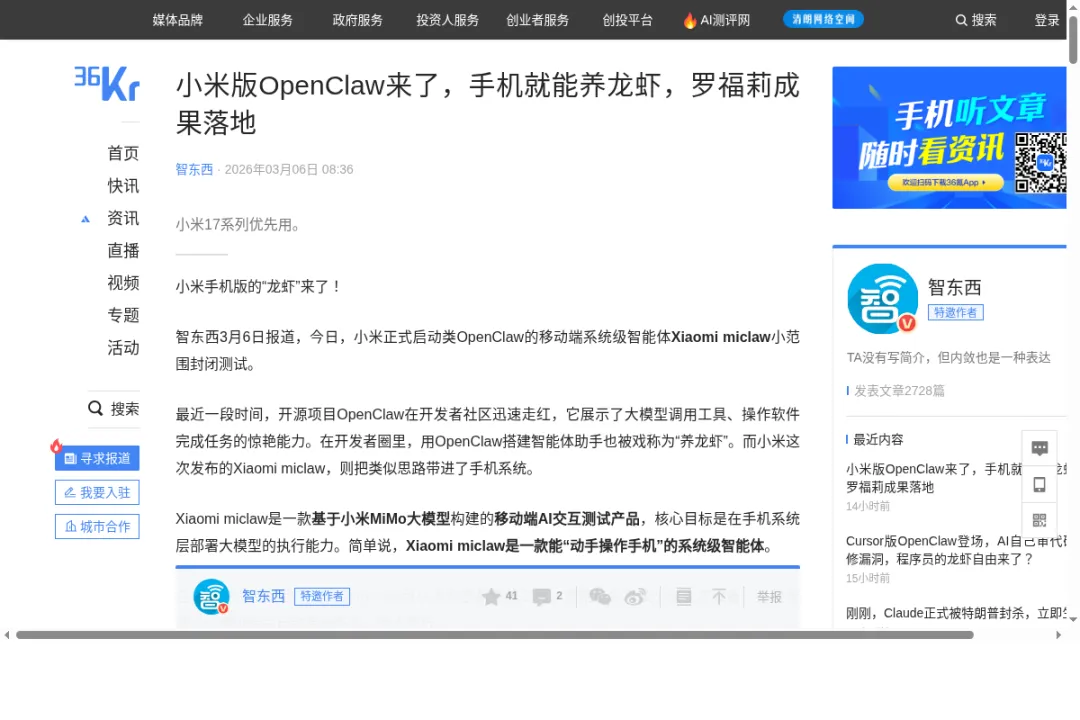This screenshot has height=720, width=1080.
Task: Click the 寻求报道 button
Action: click(x=97, y=458)
